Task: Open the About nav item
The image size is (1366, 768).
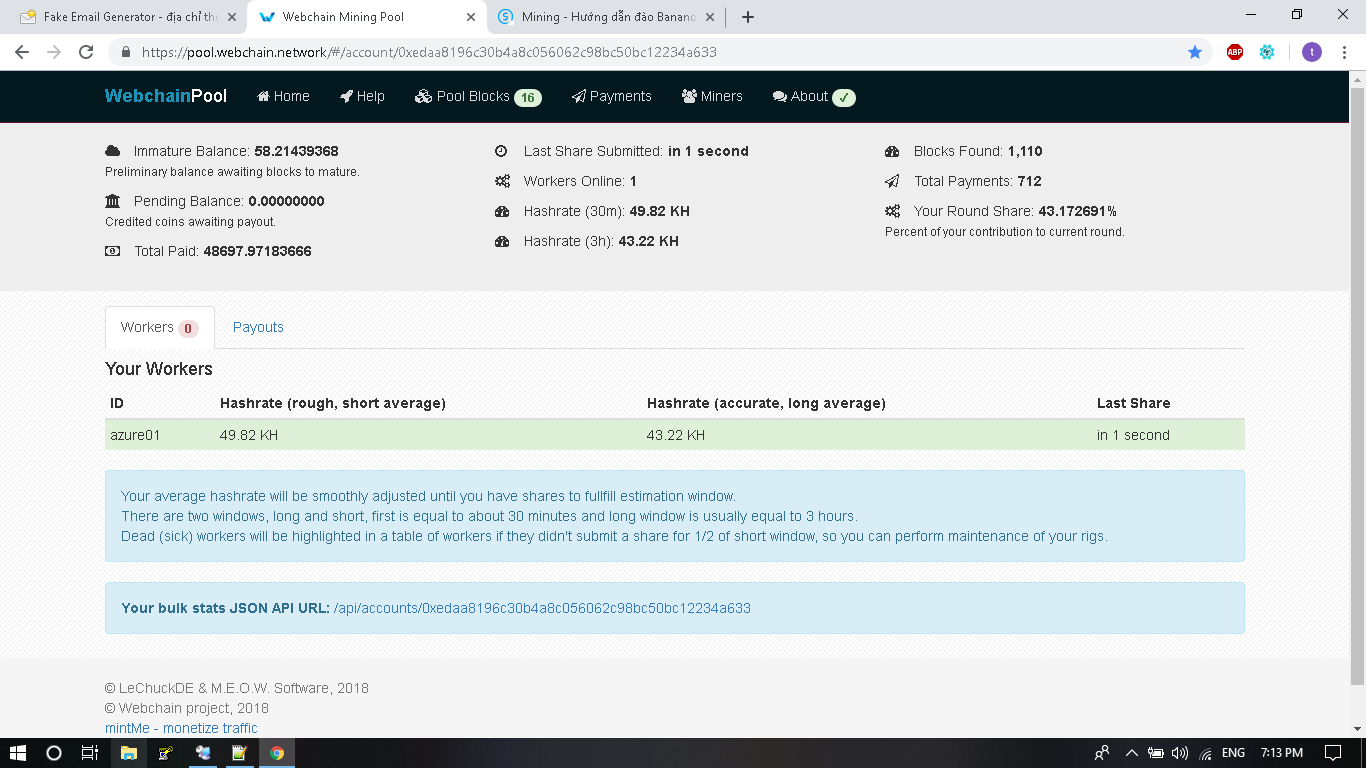Action: 814,96
